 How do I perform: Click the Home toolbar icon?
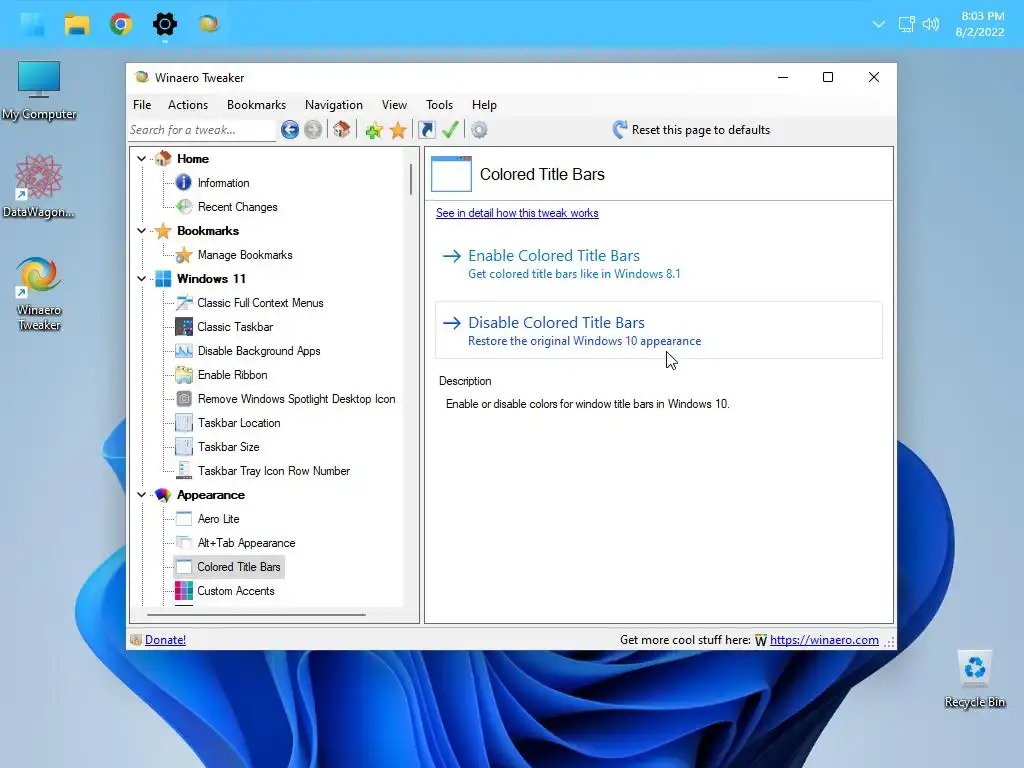pos(342,129)
